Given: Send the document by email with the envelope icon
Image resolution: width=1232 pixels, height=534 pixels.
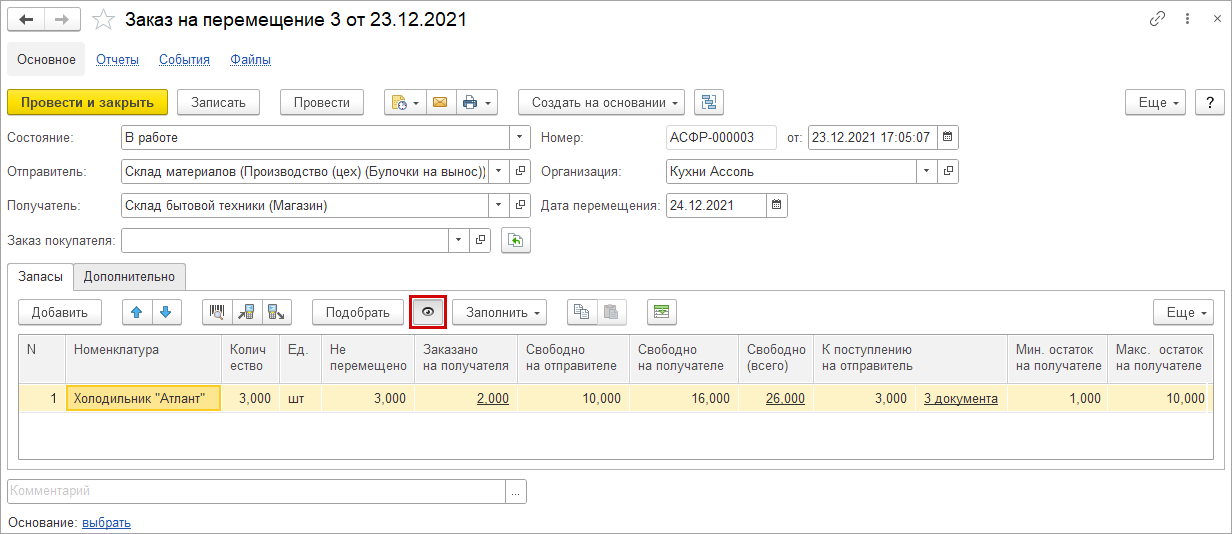Looking at the screenshot, I should click(439, 102).
